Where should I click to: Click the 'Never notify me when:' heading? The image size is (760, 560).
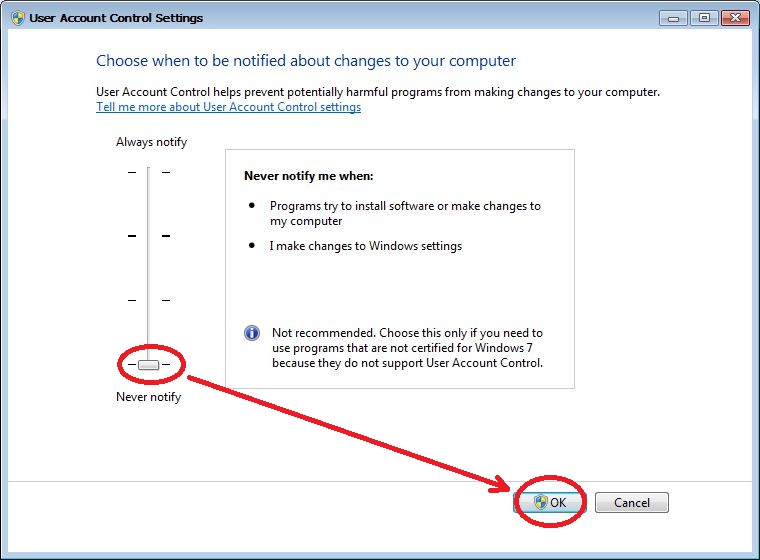pyautogui.click(x=309, y=176)
